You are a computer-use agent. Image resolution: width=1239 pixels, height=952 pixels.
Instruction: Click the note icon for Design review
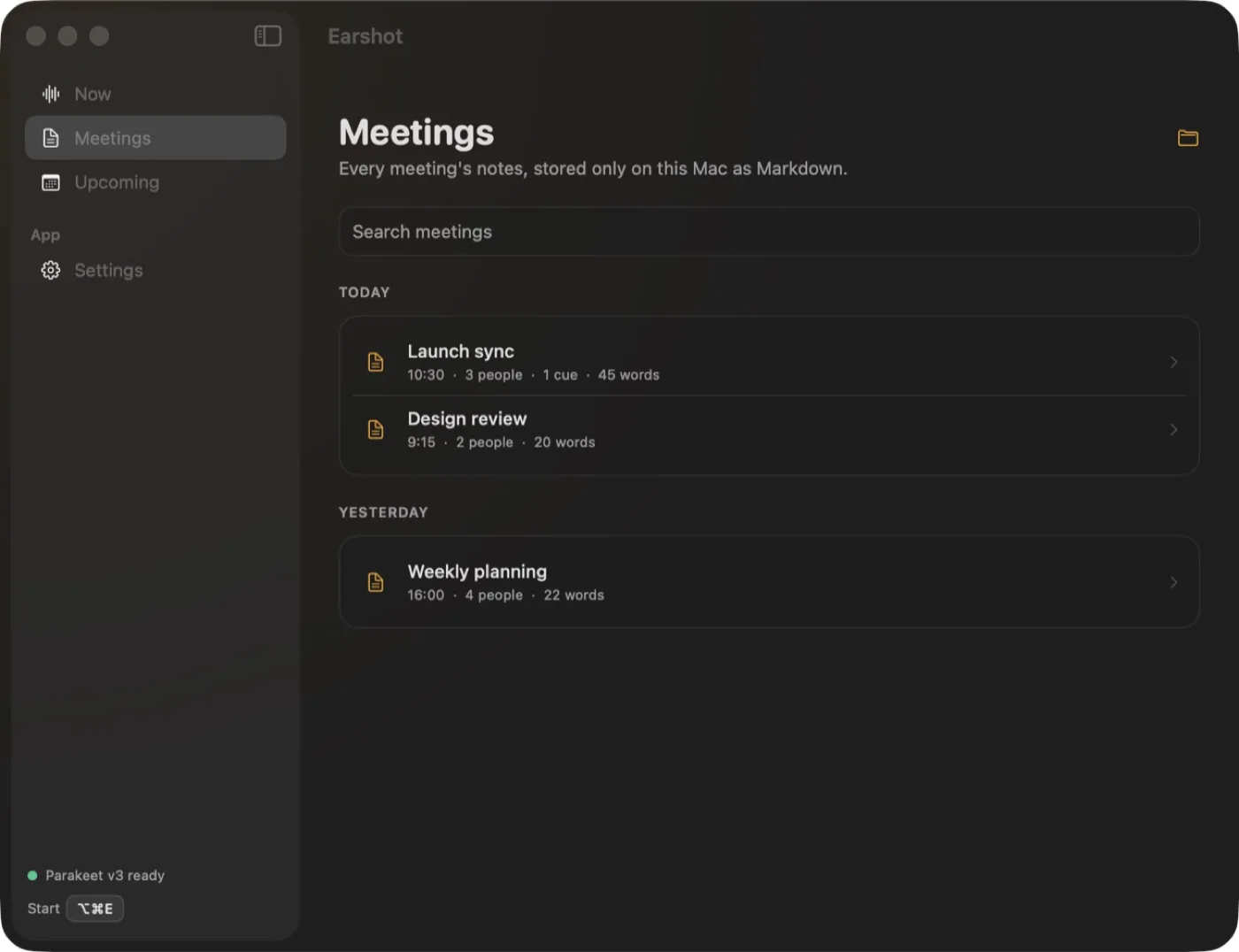375,429
